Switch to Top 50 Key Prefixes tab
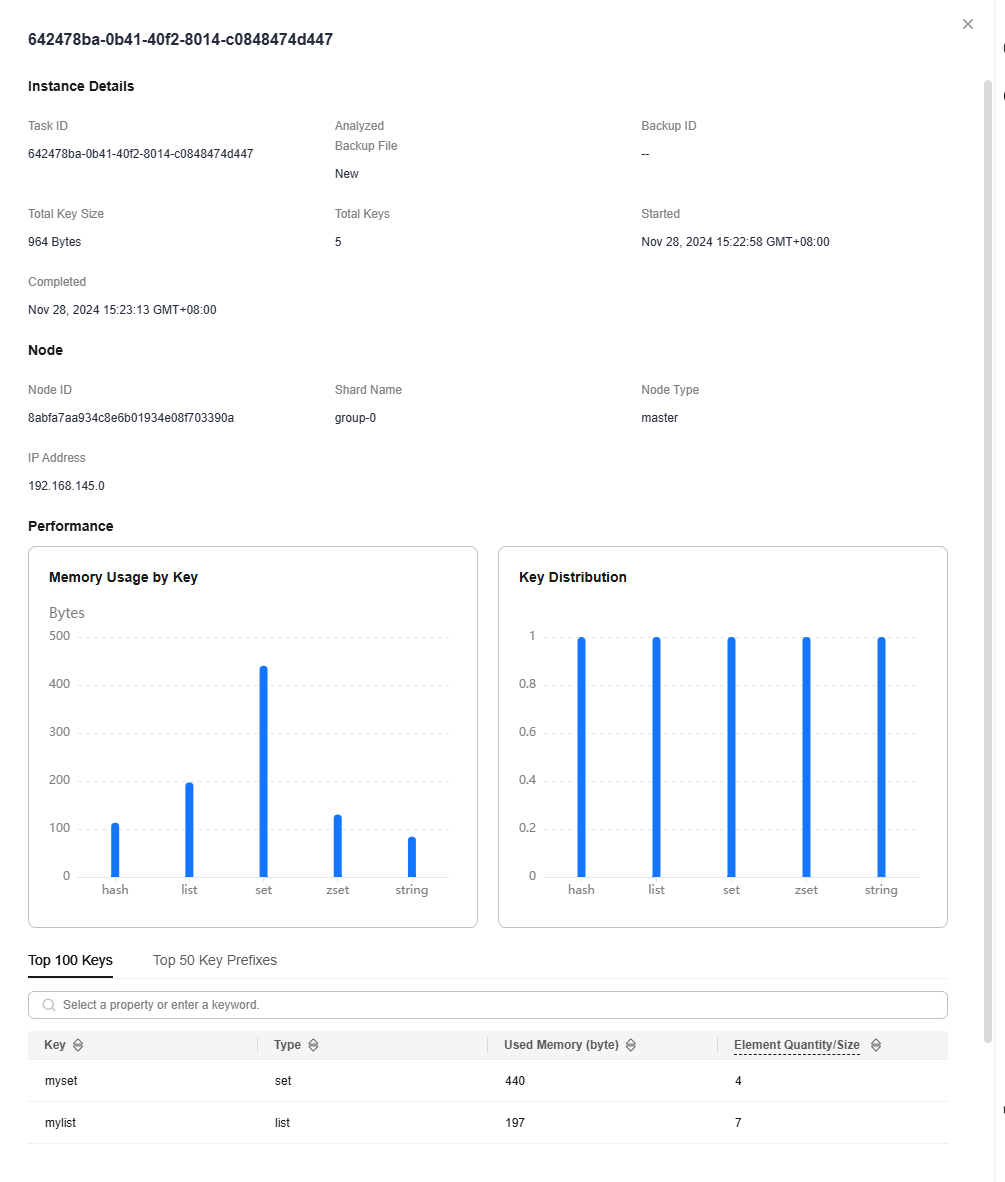 coord(215,960)
